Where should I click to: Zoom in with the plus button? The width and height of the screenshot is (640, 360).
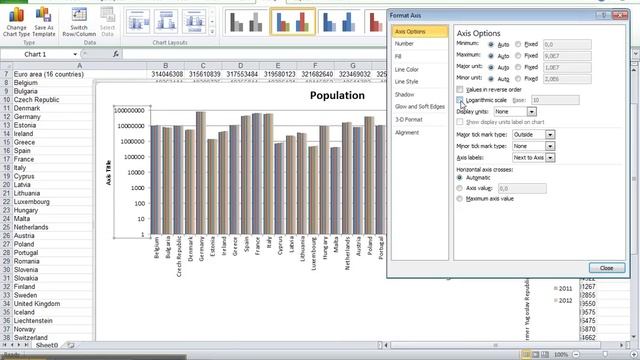(x=633, y=355)
